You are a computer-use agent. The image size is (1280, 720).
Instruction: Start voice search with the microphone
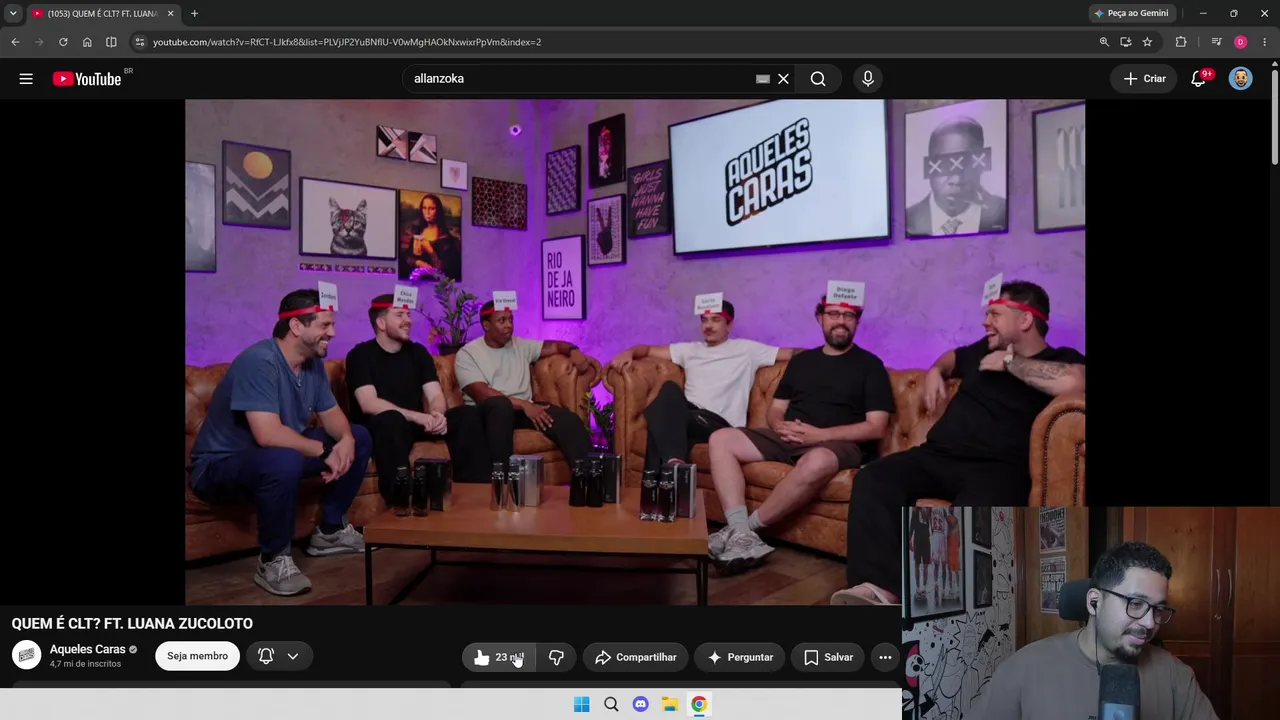pos(867,79)
